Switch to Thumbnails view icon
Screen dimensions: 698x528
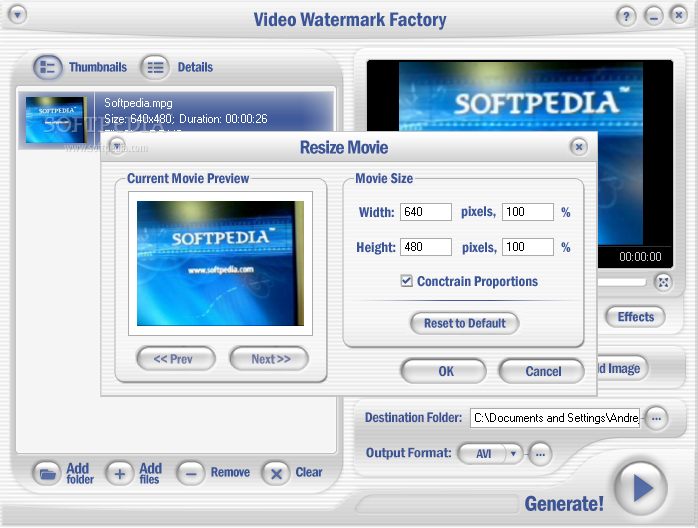coord(47,67)
